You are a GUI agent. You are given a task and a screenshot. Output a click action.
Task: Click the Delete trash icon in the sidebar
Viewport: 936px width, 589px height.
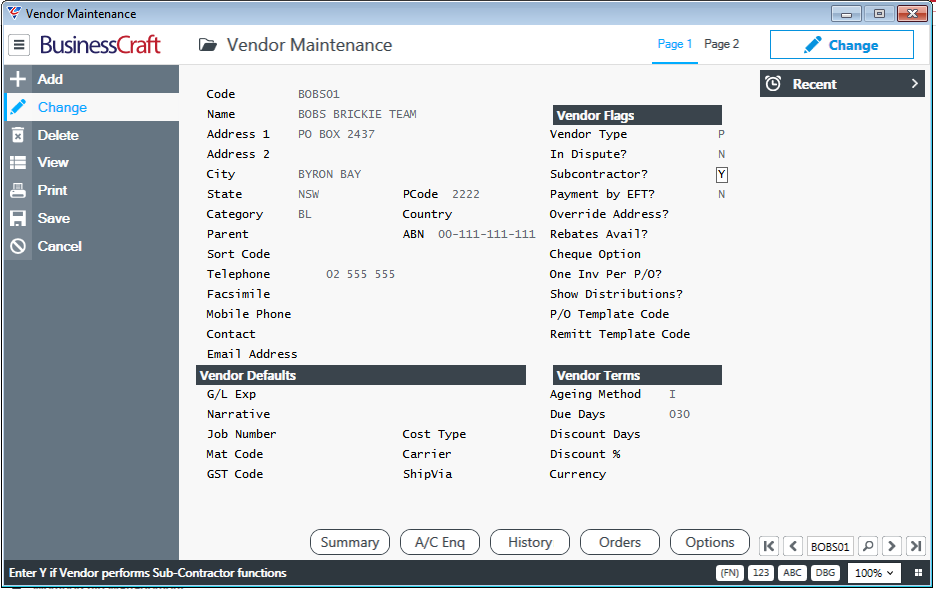tap(18, 135)
